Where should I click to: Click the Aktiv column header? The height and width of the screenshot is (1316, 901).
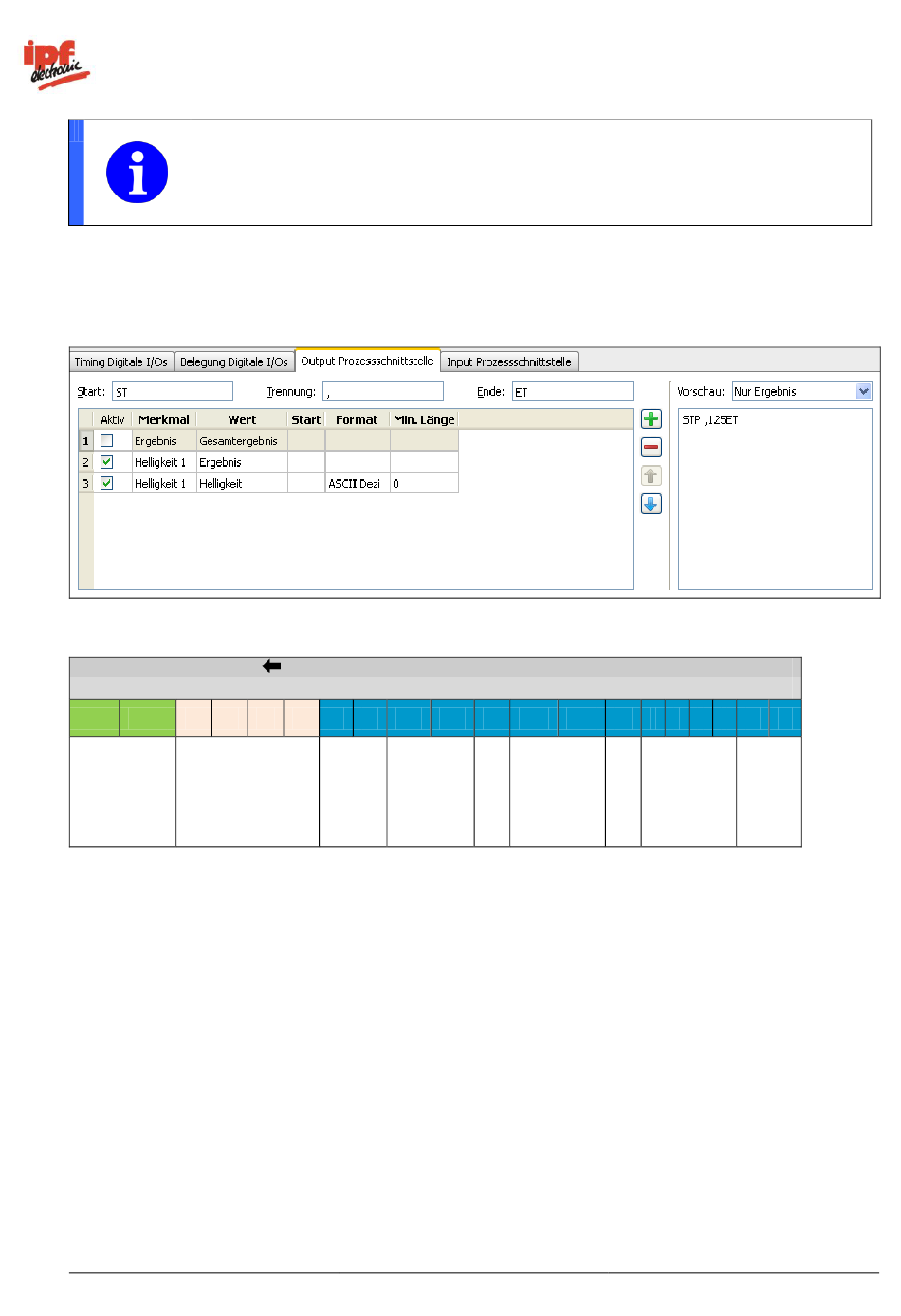tap(113, 419)
